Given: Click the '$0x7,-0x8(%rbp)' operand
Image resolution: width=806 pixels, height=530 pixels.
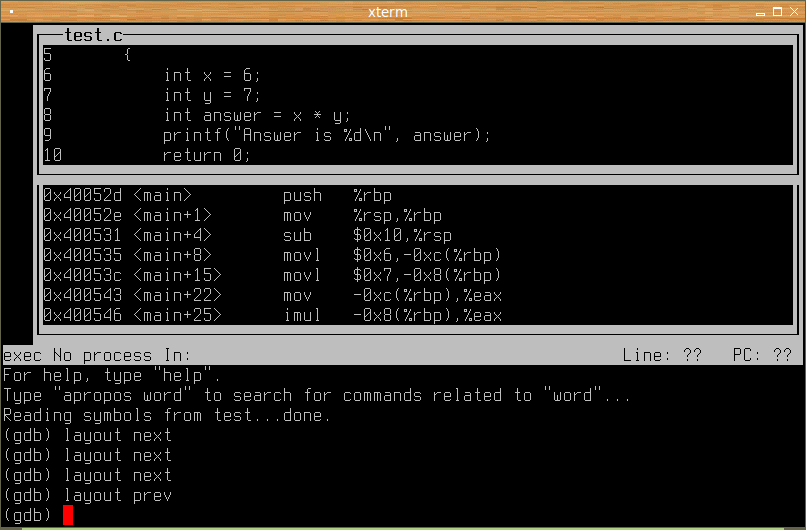Looking at the screenshot, I should click(x=427, y=275).
